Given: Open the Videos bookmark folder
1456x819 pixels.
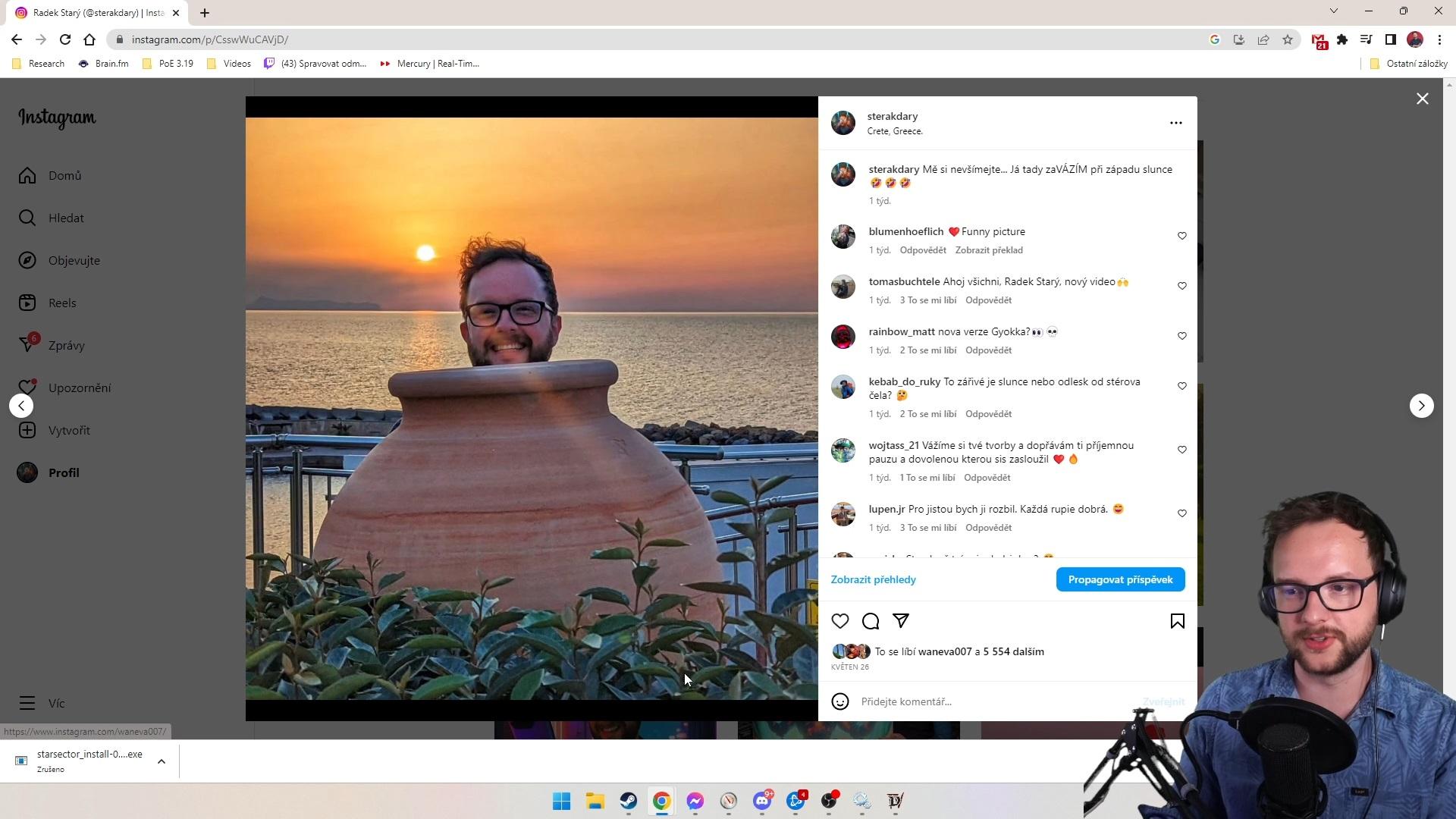Looking at the screenshot, I should [228, 64].
